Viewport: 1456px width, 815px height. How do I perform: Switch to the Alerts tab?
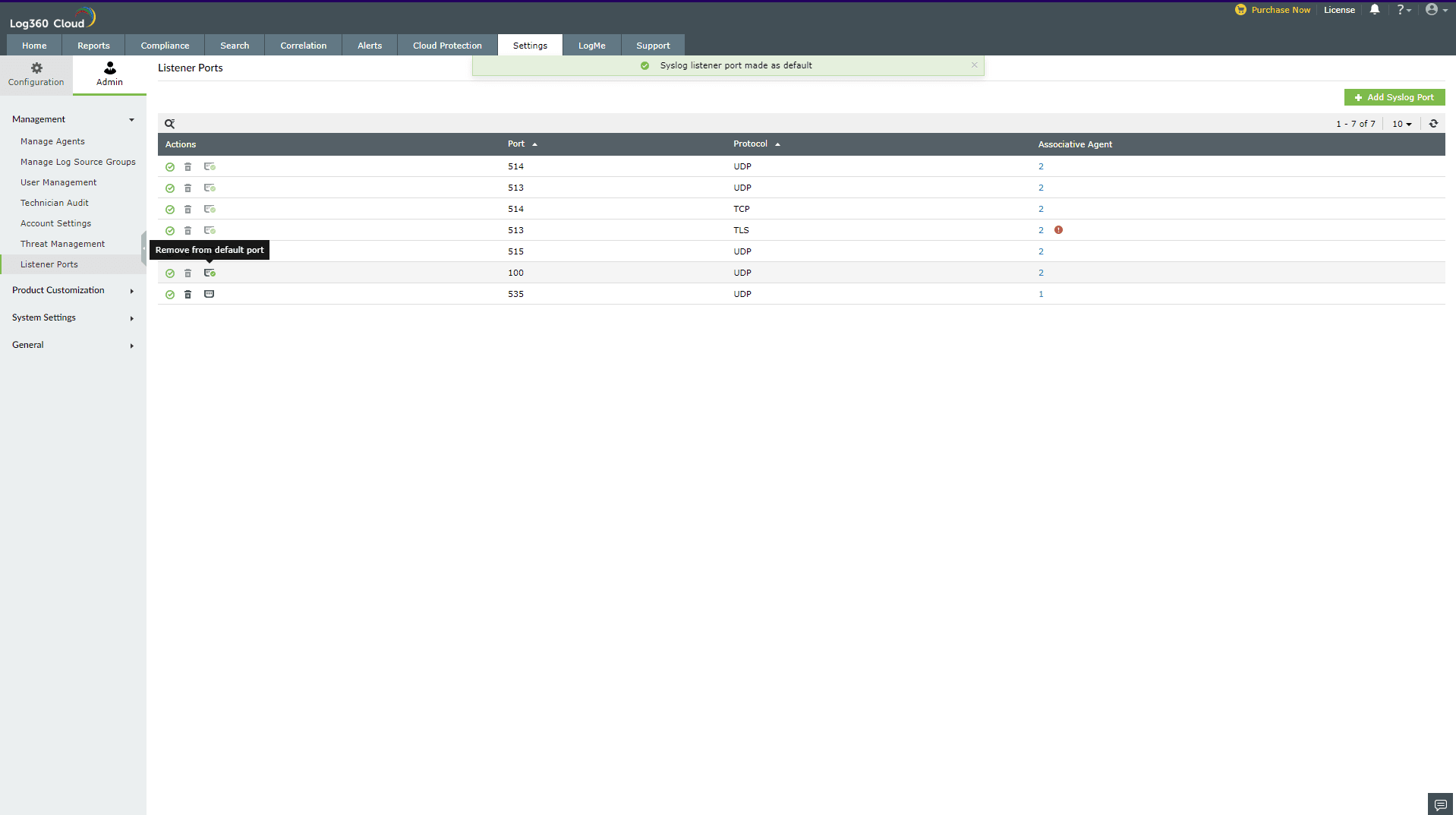pyautogui.click(x=370, y=46)
